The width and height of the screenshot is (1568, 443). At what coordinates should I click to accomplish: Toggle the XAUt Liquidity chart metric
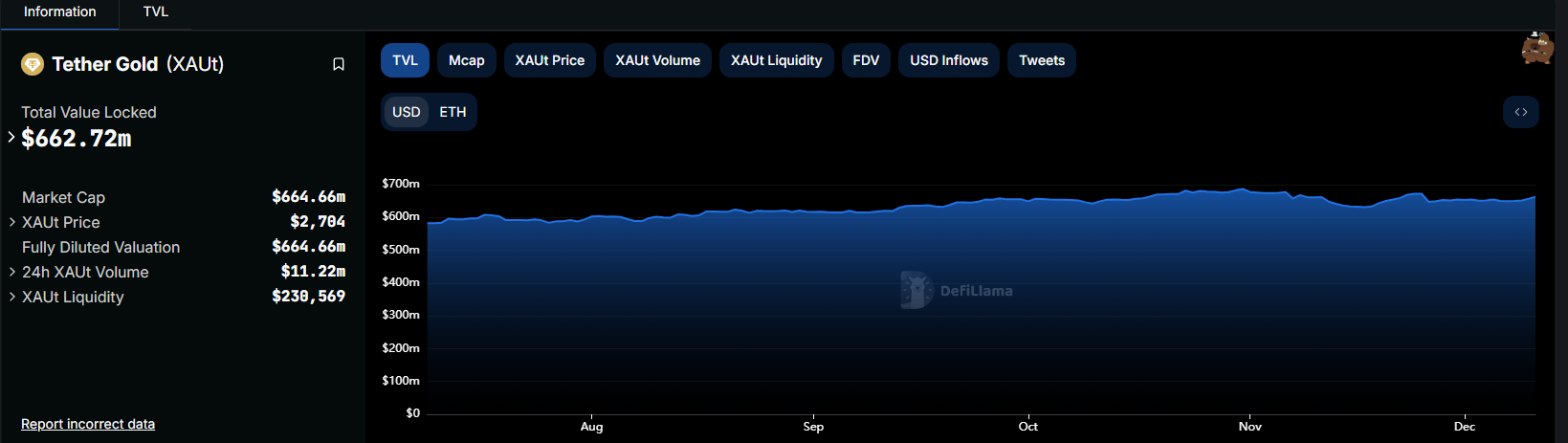tap(777, 60)
